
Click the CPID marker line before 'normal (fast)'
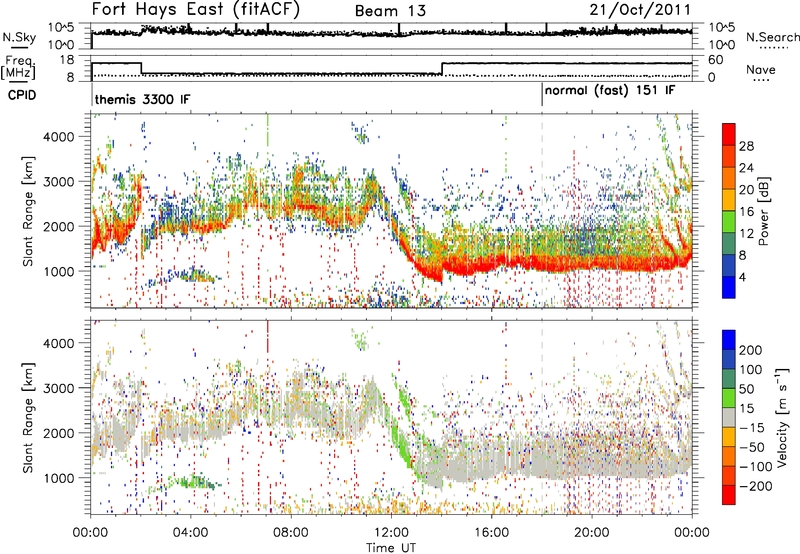(542, 94)
